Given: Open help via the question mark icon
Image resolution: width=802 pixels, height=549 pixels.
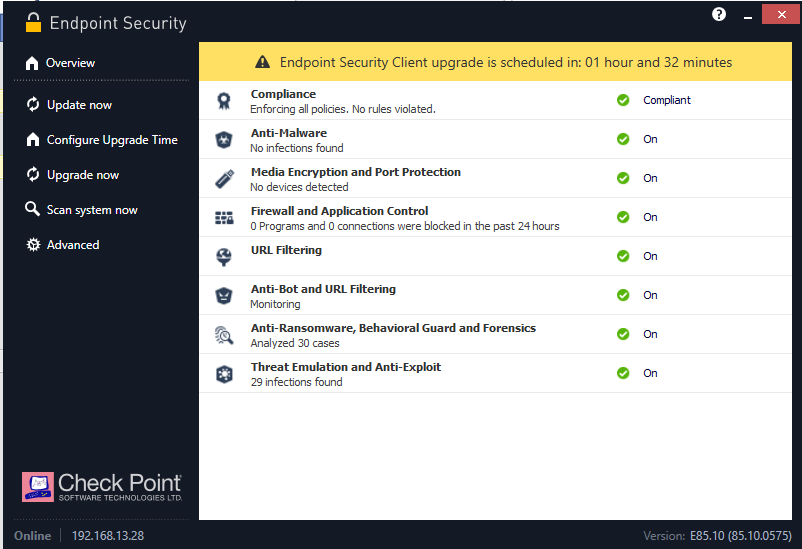Looking at the screenshot, I should point(719,14).
